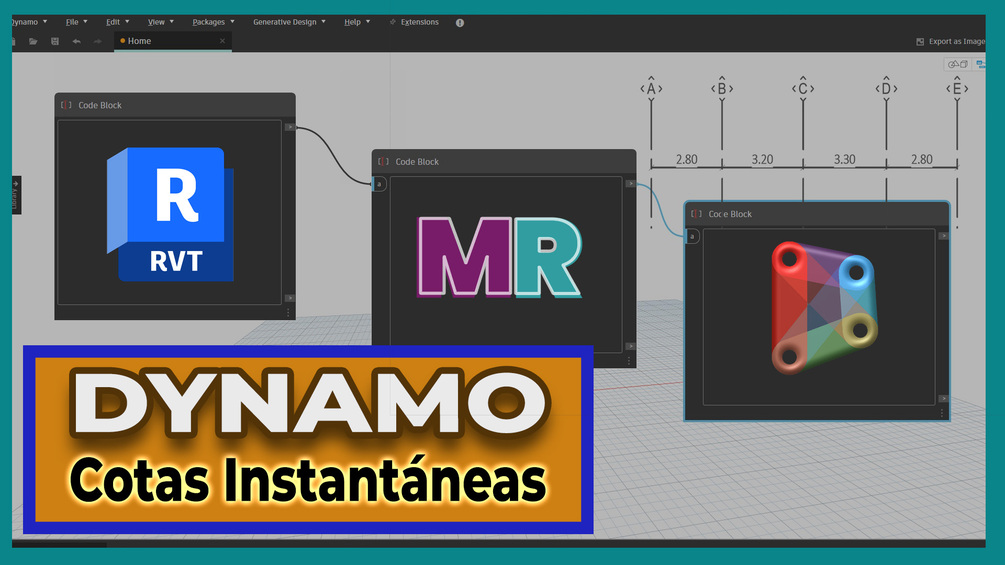Click the Revit RVT logo image

pyautogui.click(x=170, y=214)
